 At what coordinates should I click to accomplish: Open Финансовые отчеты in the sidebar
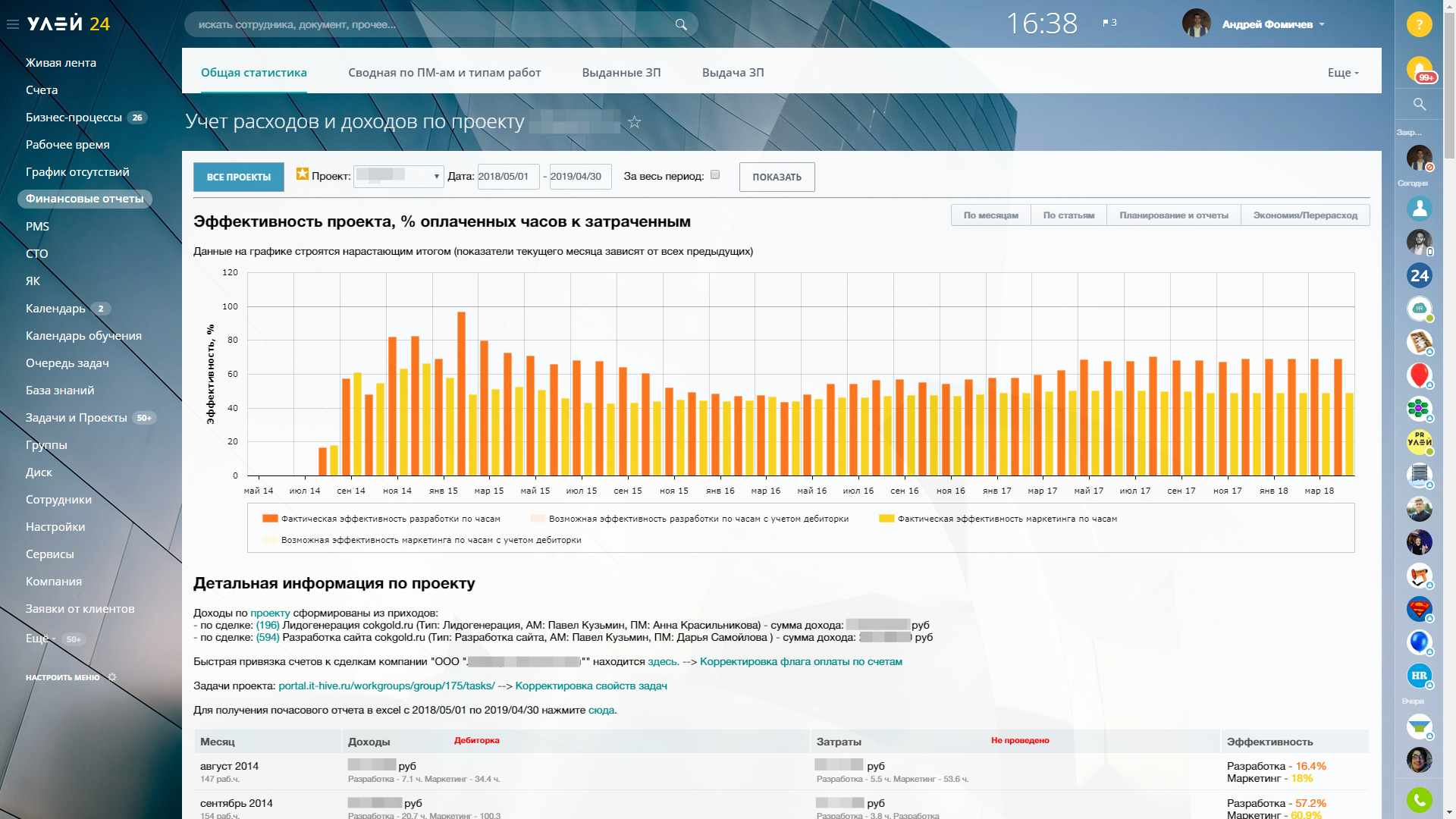pyautogui.click(x=85, y=199)
